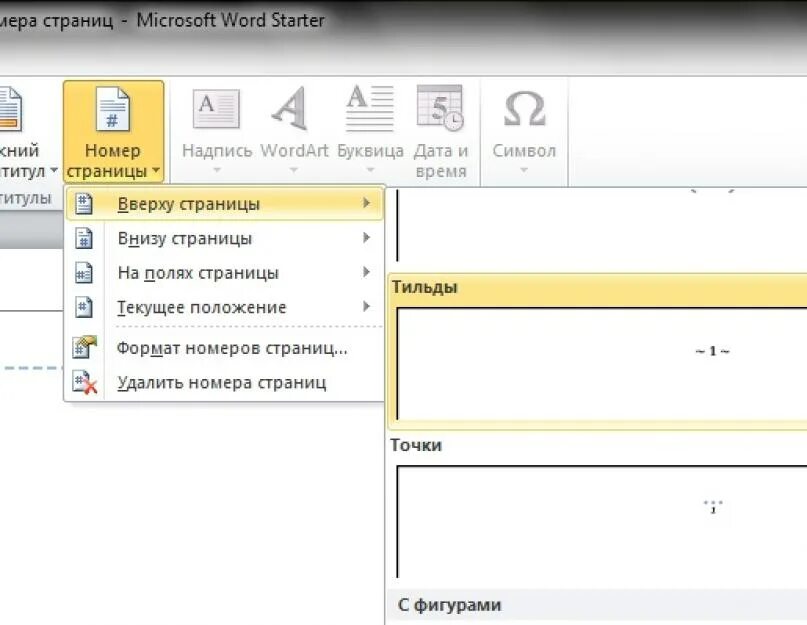
Task: Select the Тильды page number preview
Action: point(601,363)
